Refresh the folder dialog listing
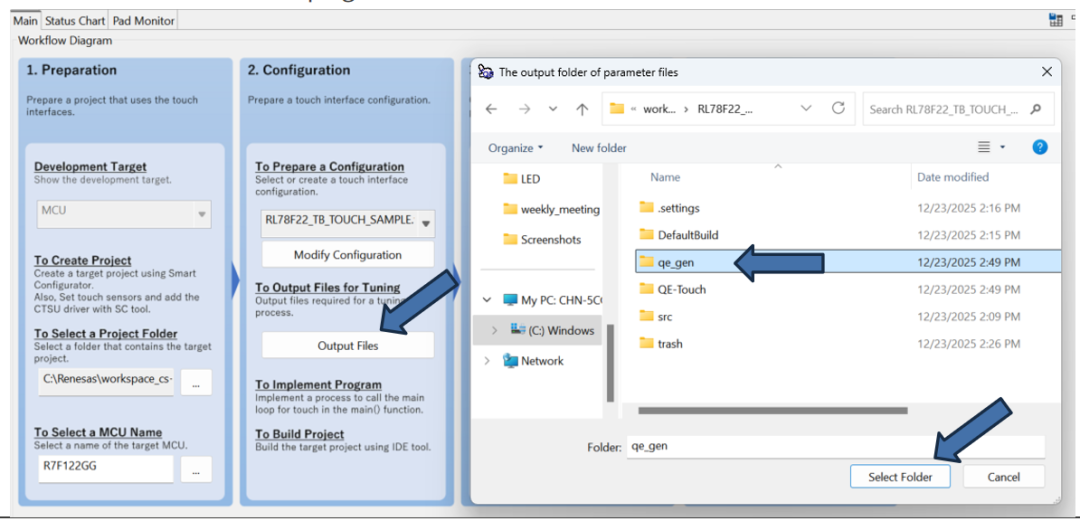 click(838, 108)
